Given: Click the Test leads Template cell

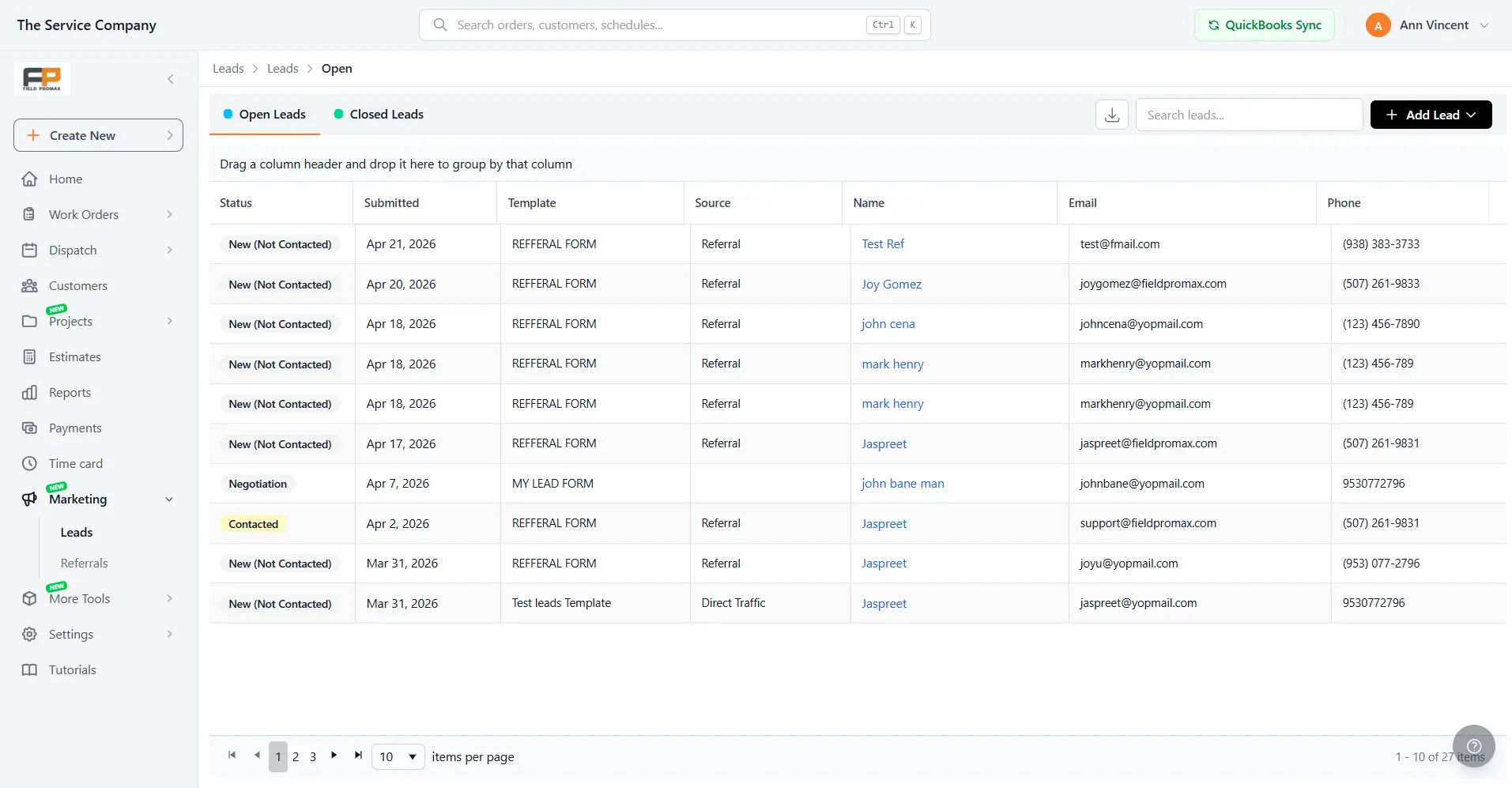Looking at the screenshot, I should [x=561, y=603].
